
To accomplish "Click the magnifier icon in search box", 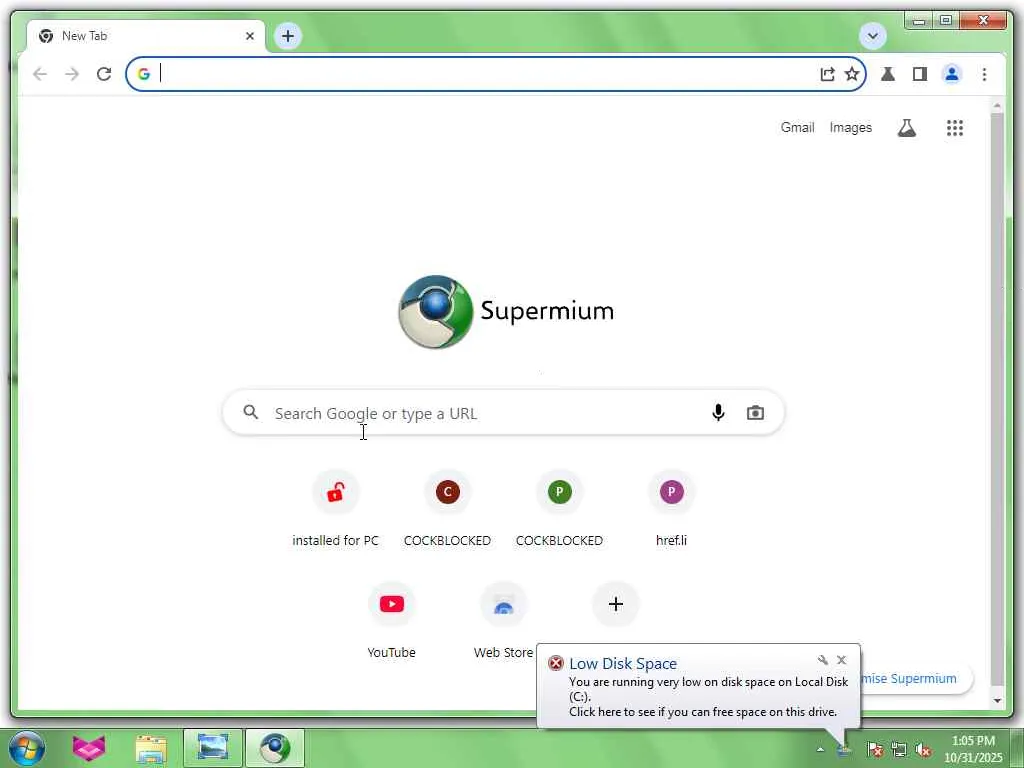I will click(x=251, y=412).
